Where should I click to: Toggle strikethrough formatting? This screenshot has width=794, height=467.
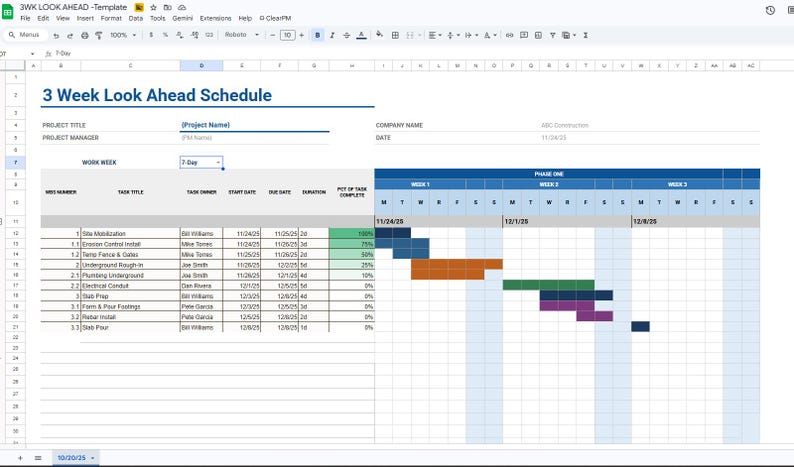tap(346, 35)
